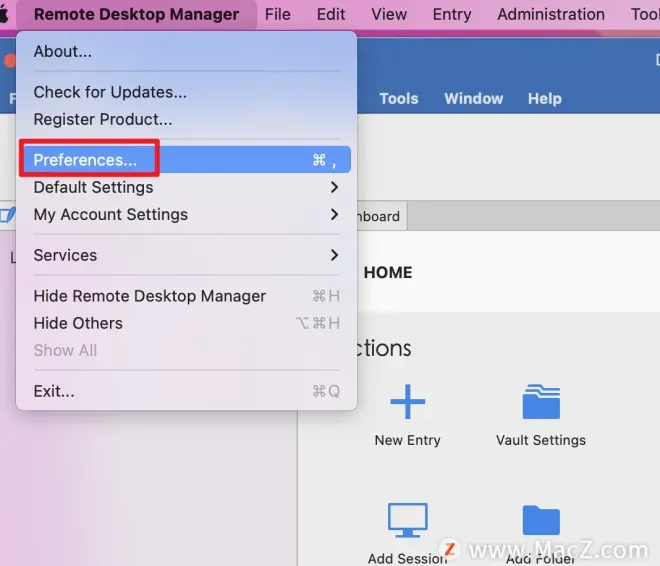
Task: Click the HOME heading
Action: tap(388, 272)
